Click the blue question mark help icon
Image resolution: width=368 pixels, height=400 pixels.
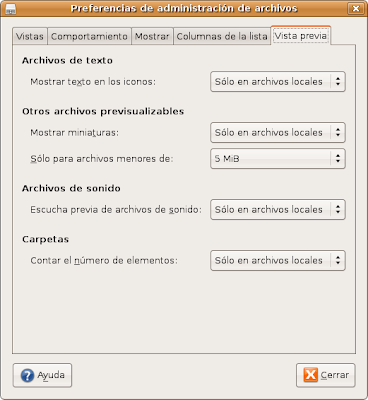[x=27, y=375]
